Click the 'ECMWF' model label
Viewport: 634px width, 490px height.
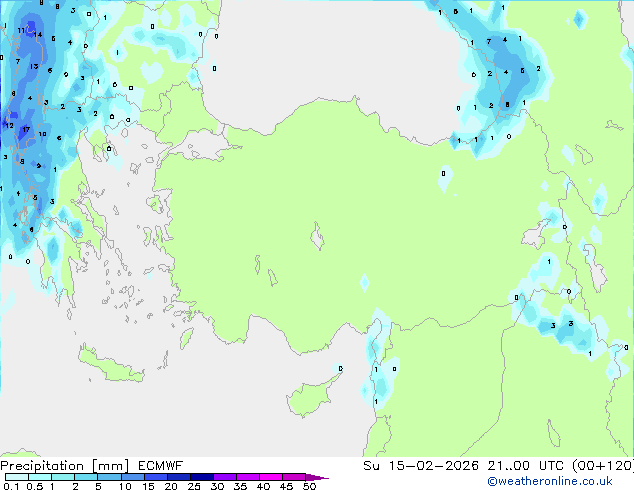(161, 466)
